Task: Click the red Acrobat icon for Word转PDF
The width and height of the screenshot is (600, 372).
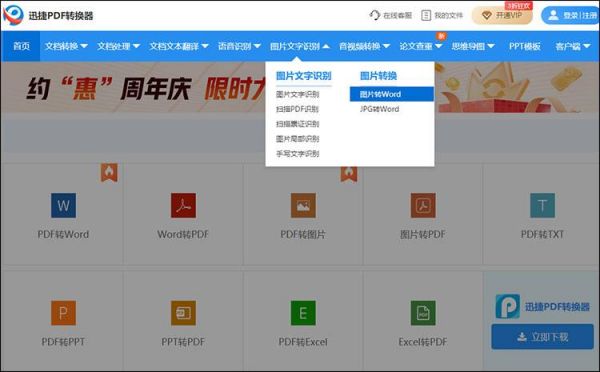Action: tap(183, 206)
